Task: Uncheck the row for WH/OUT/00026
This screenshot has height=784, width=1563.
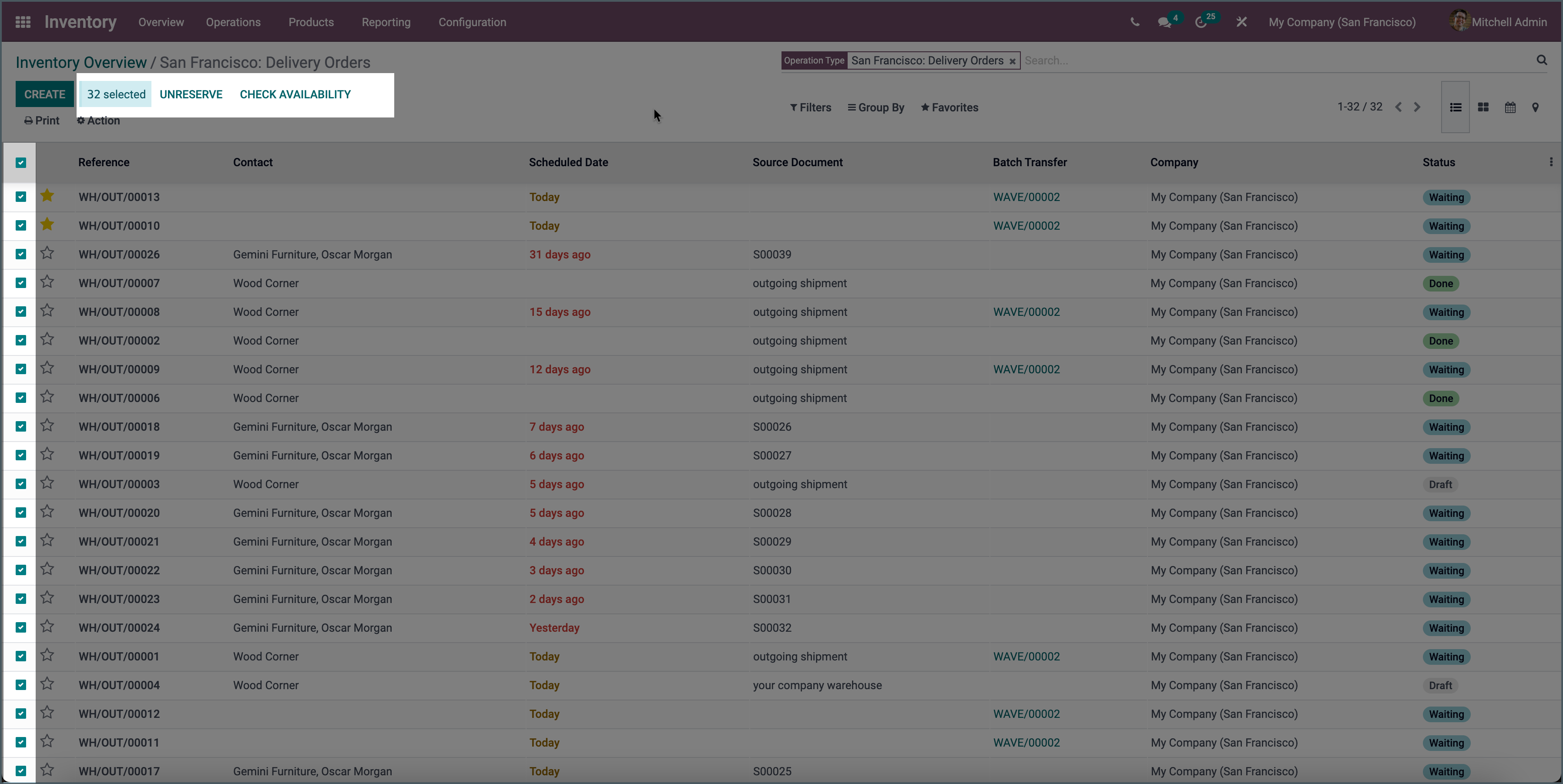Action: [x=20, y=254]
